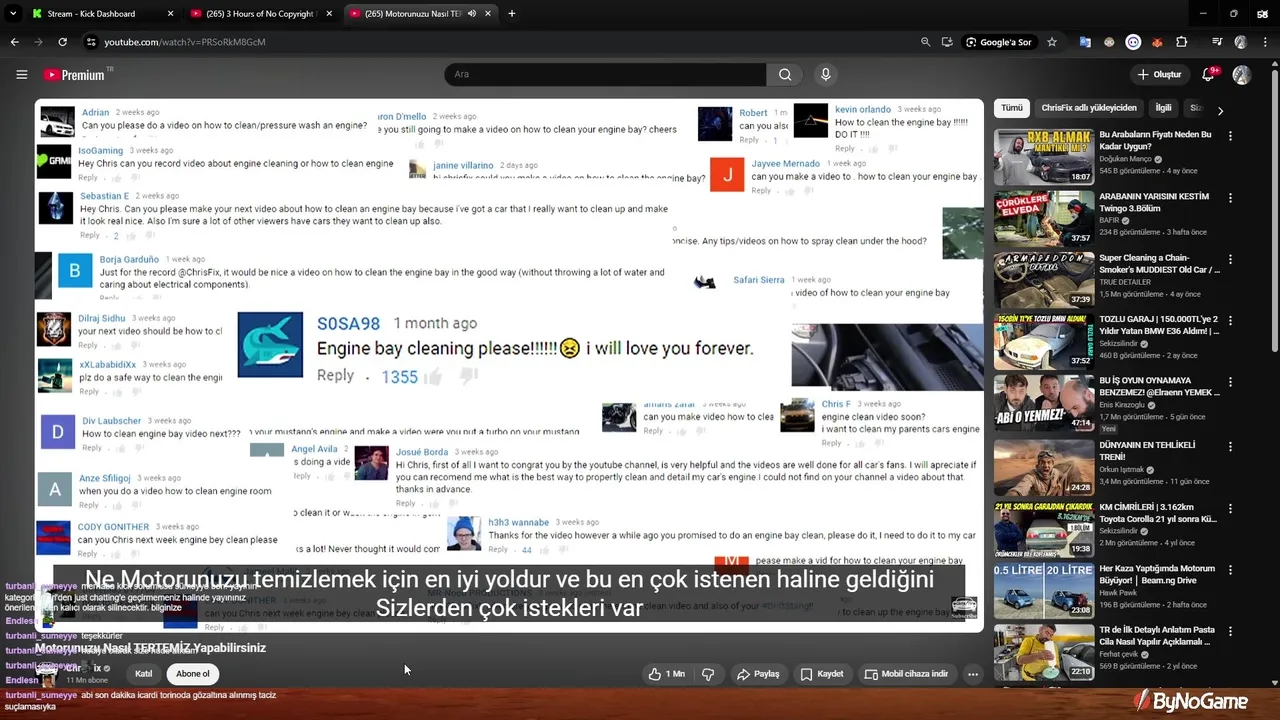The height and width of the screenshot is (720, 1280).
Task: Reload the current YouTube page
Action: [x=62, y=42]
